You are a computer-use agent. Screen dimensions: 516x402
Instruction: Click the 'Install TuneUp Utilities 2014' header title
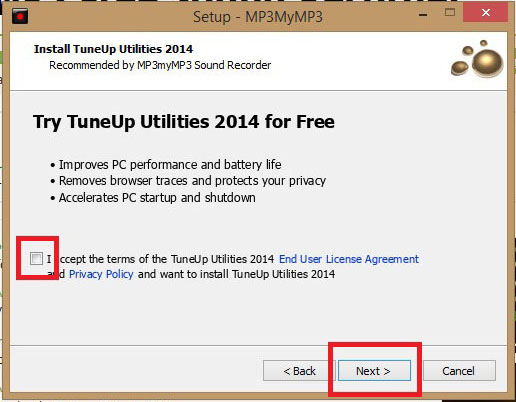[x=113, y=49]
